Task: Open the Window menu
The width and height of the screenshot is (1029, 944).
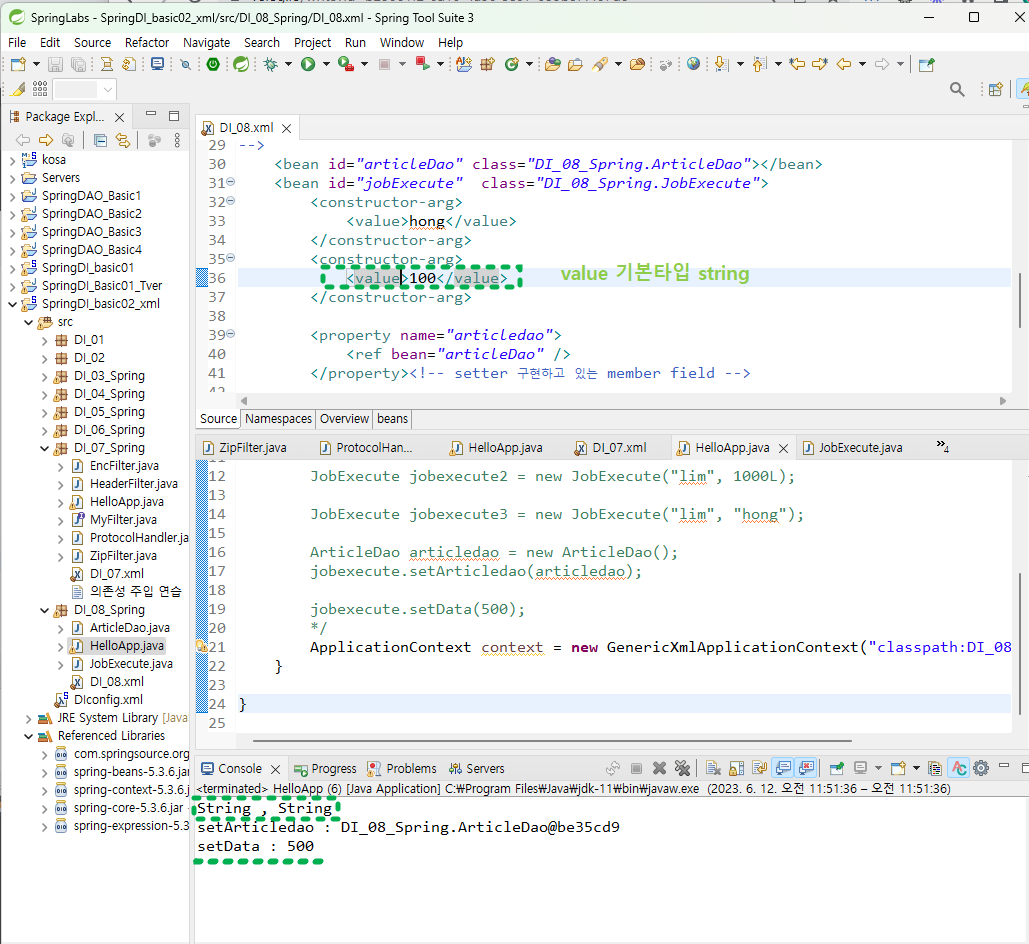Action: [402, 43]
